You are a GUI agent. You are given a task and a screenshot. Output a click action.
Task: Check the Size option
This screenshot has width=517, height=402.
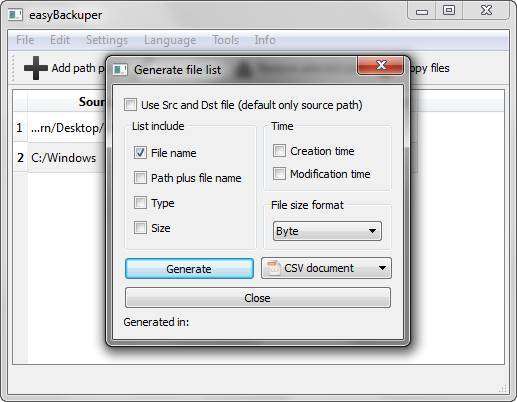click(x=140, y=228)
